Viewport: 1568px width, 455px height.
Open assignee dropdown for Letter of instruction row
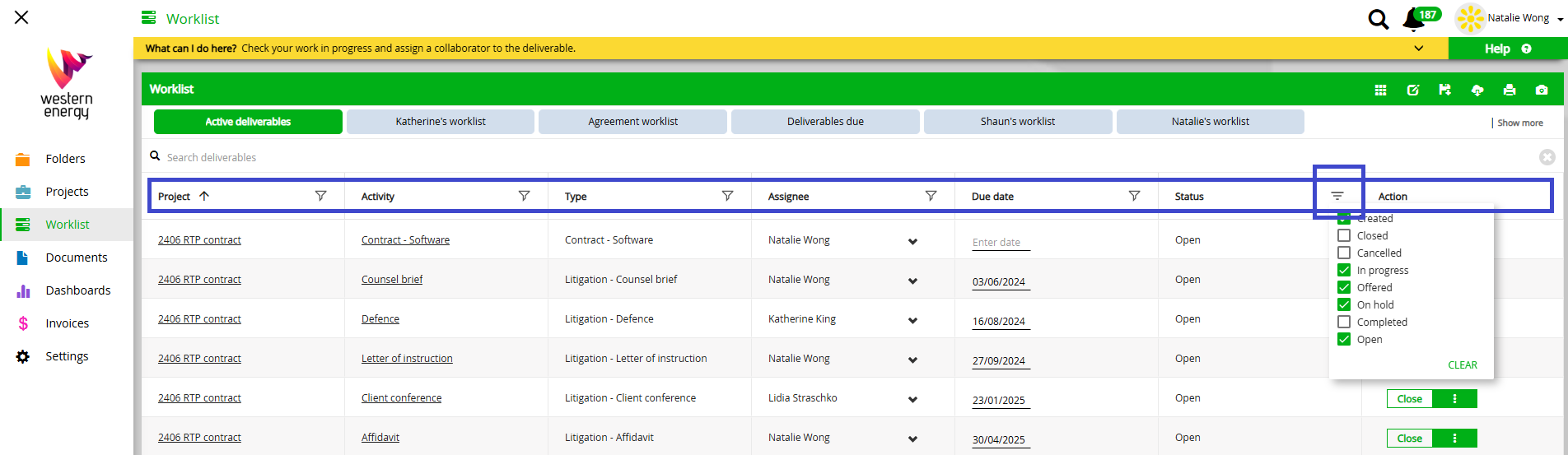tap(912, 360)
